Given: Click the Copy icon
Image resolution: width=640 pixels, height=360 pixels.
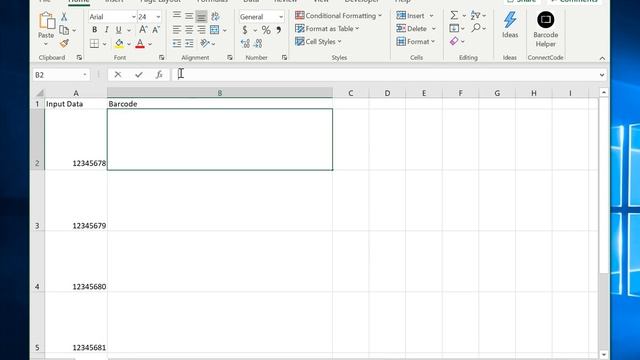Looking at the screenshot, I should click(64, 30).
